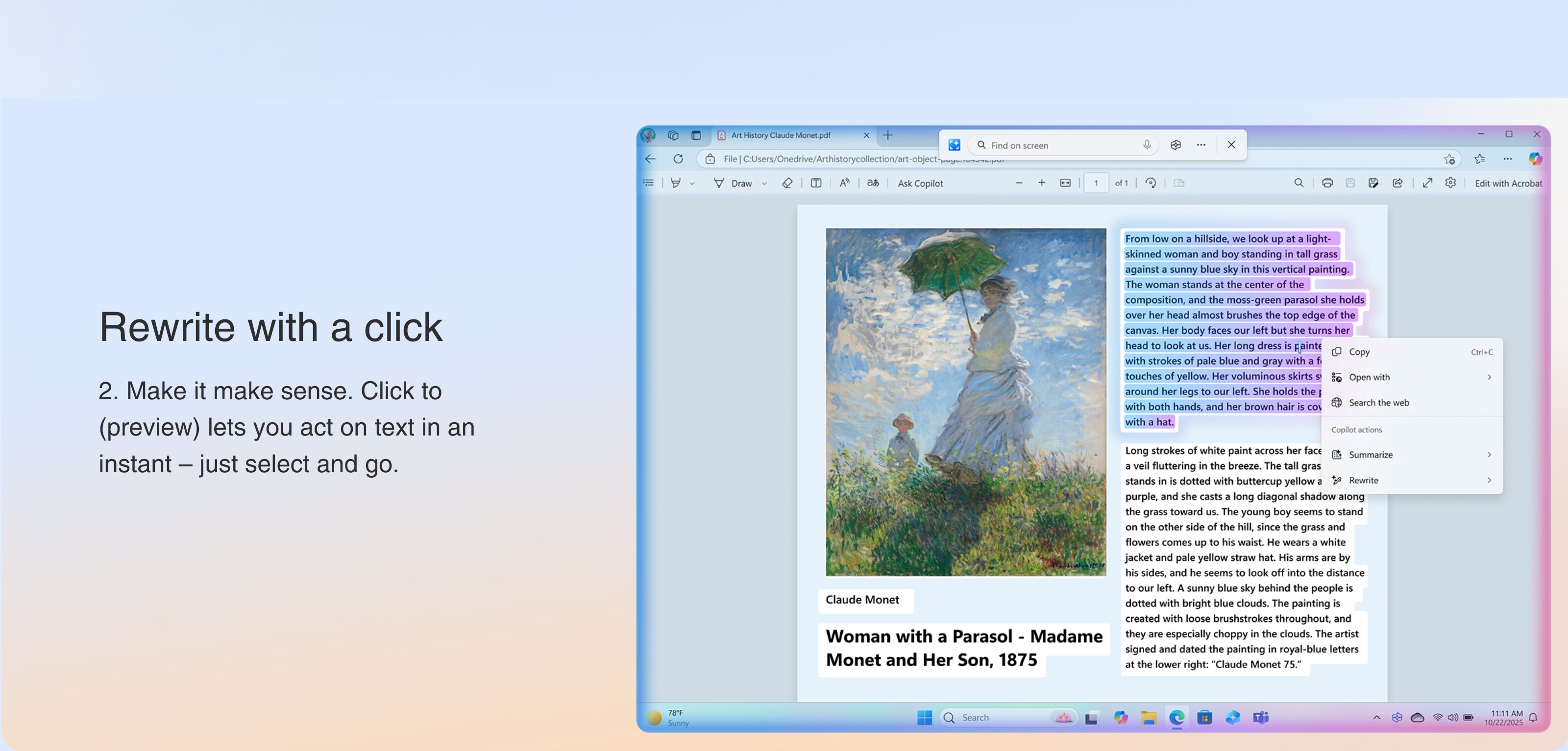
Task: Expand the Draw tool options dropdown
Action: 764,184
